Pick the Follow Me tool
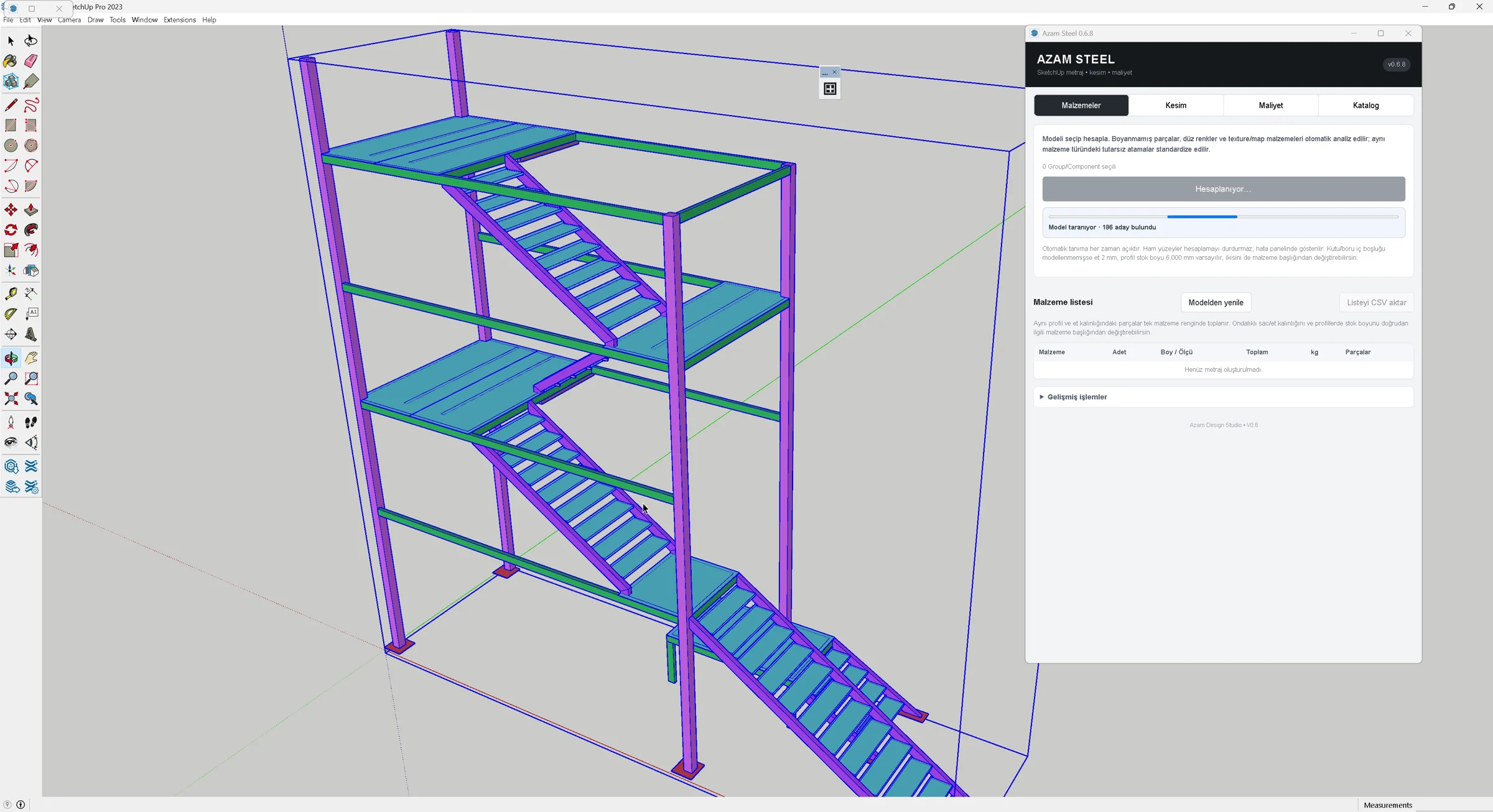 [x=31, y=230]
